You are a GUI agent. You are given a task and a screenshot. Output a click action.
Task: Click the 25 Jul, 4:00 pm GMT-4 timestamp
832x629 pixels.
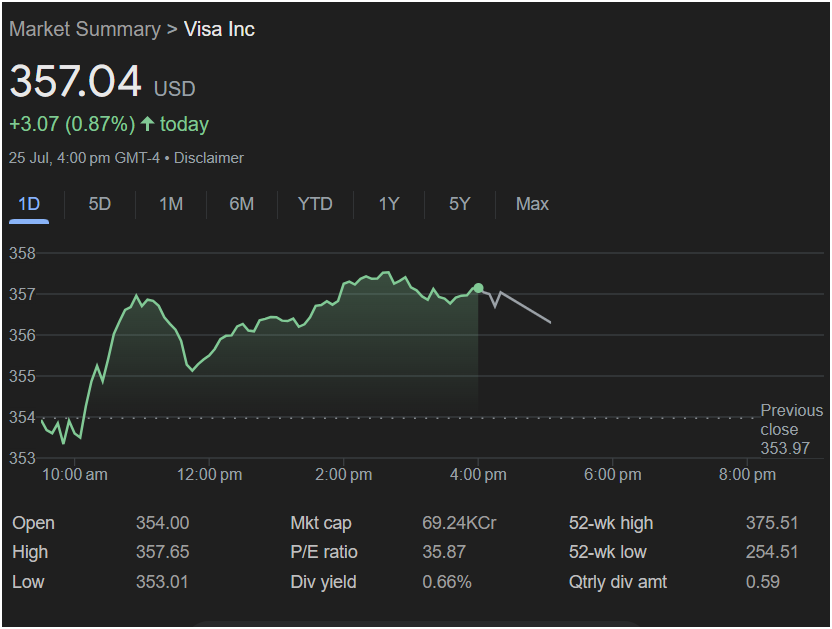point(84,158)
